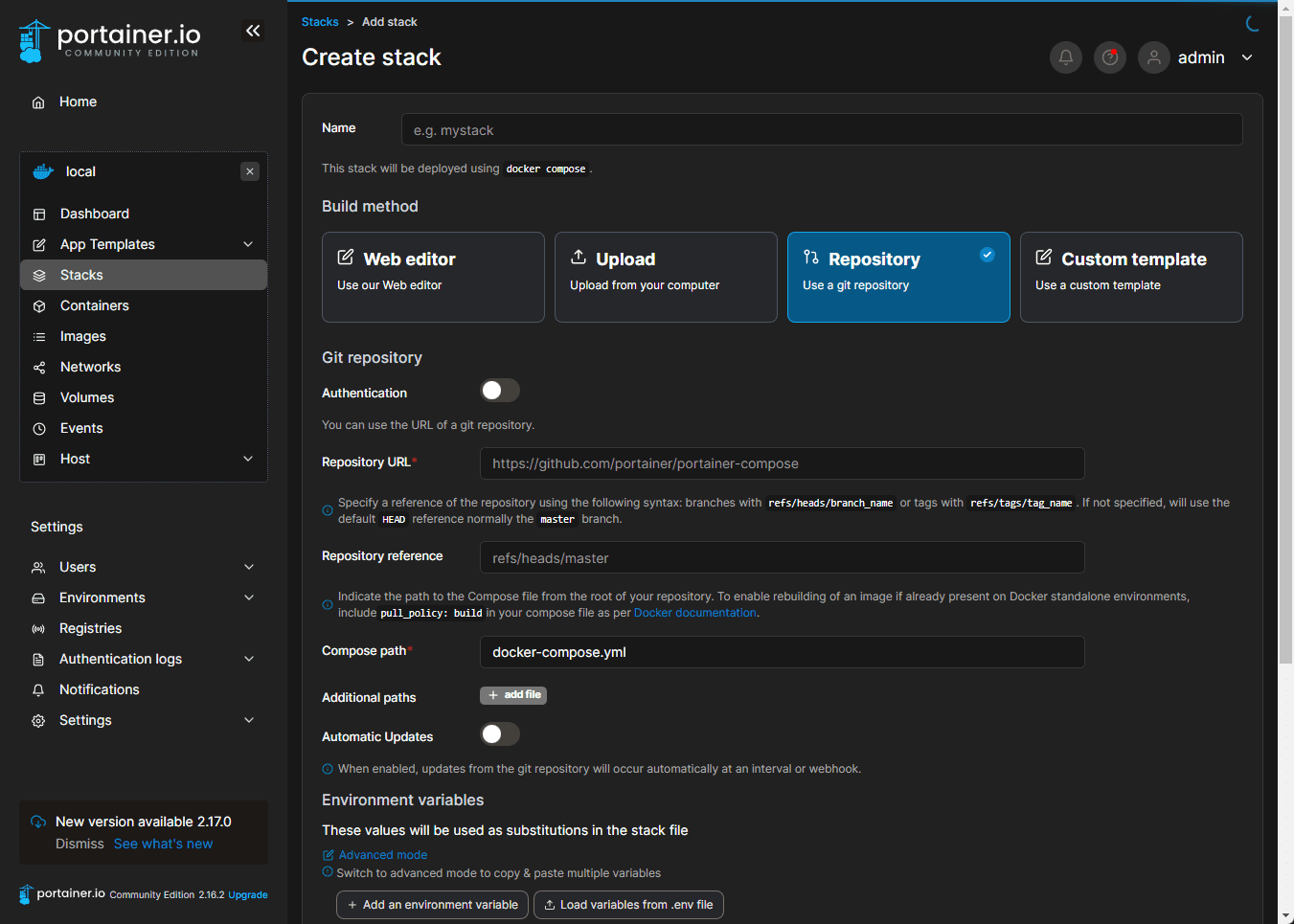Click the admin user avatar icon
This screenshot has width=1294, height=924.
[x=1154, y=57]
